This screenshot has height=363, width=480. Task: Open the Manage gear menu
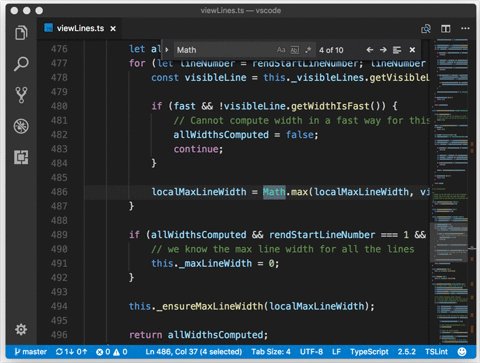tap(21, 329)
